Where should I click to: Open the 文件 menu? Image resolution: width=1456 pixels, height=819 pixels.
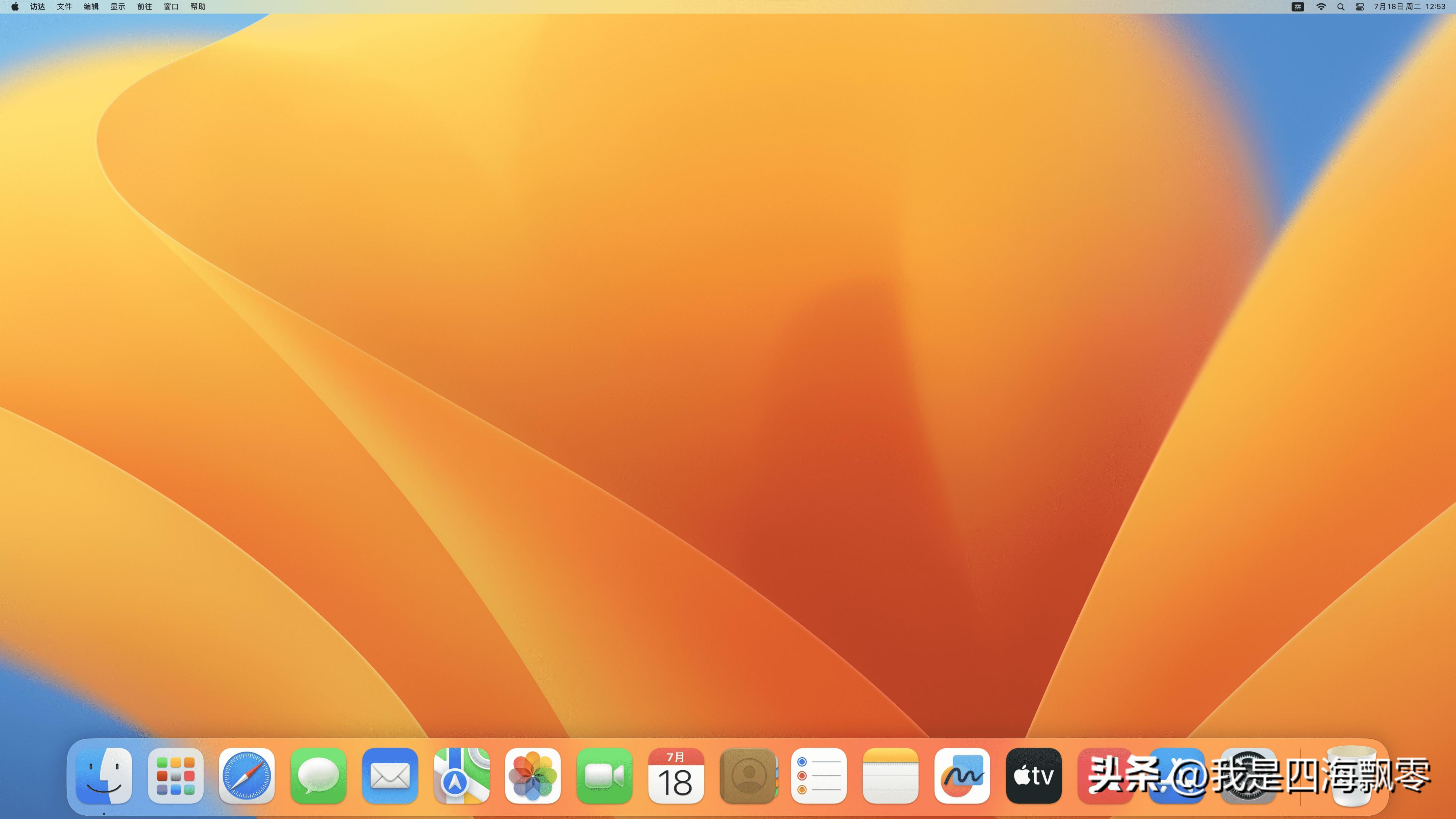pos(64,7)
